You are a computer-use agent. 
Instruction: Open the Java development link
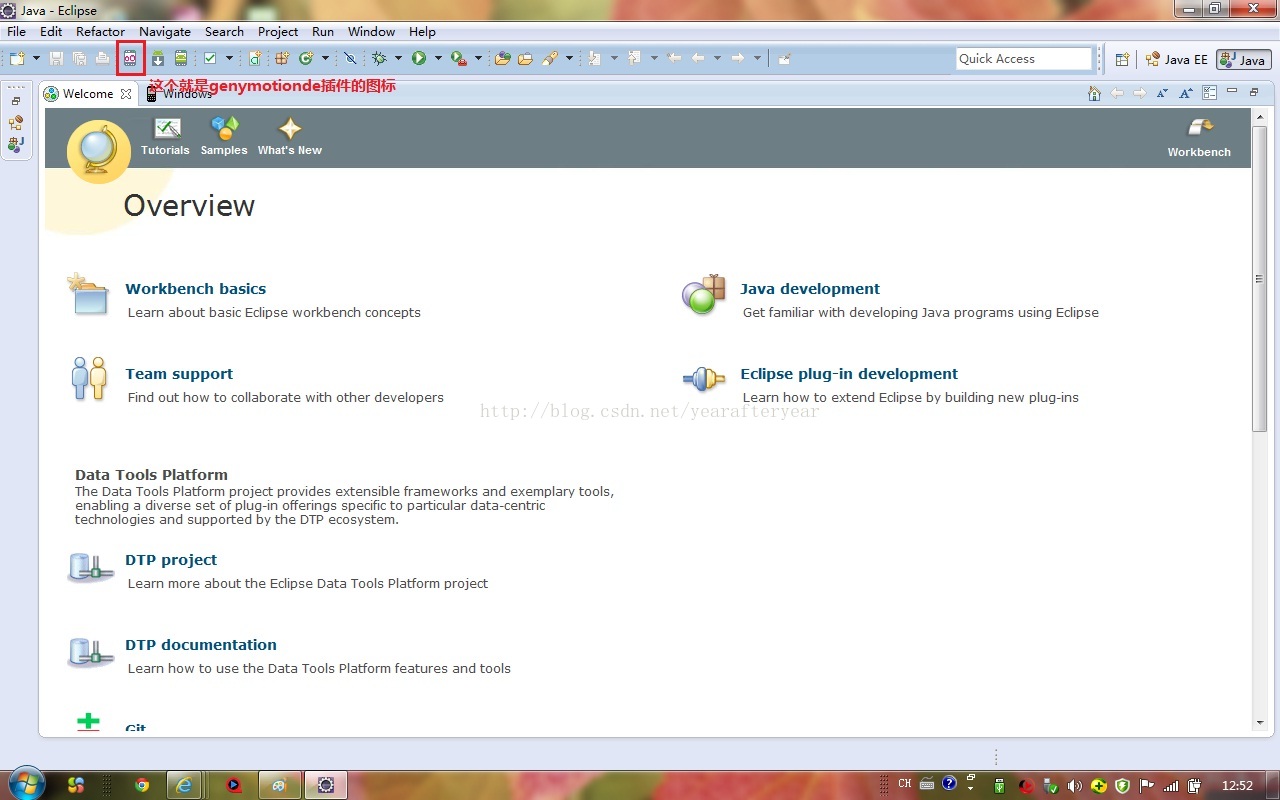click(x=810, y=289)
